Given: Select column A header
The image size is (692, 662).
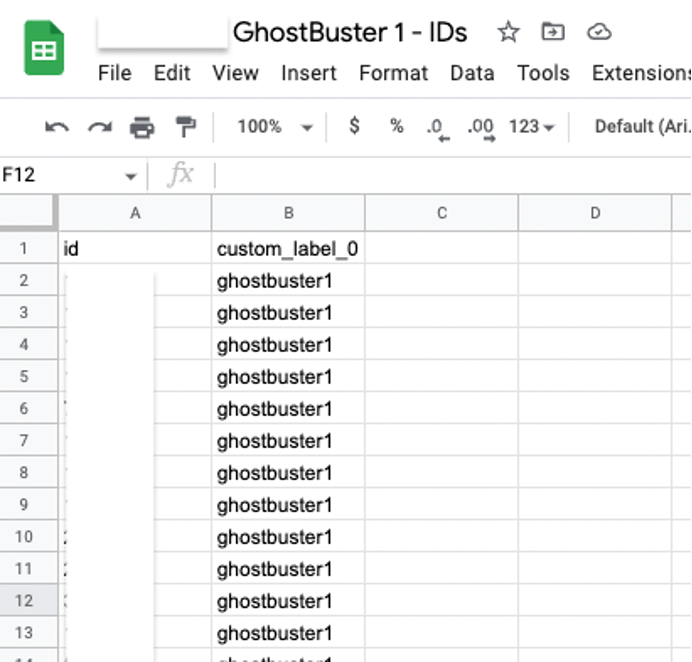Looking at the screenshot, I should [x=135, y=213].
